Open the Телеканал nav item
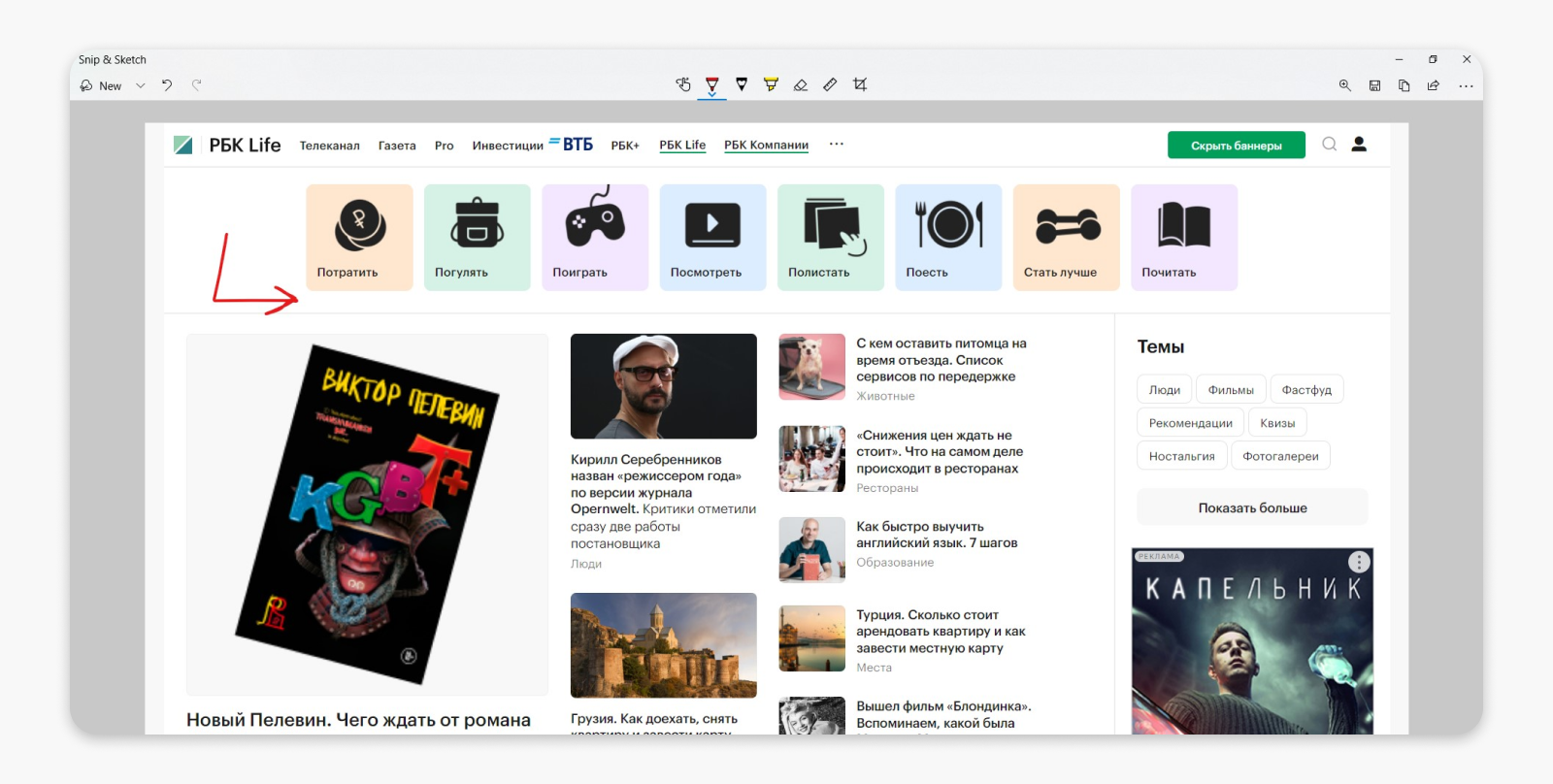 pos(329,146)
